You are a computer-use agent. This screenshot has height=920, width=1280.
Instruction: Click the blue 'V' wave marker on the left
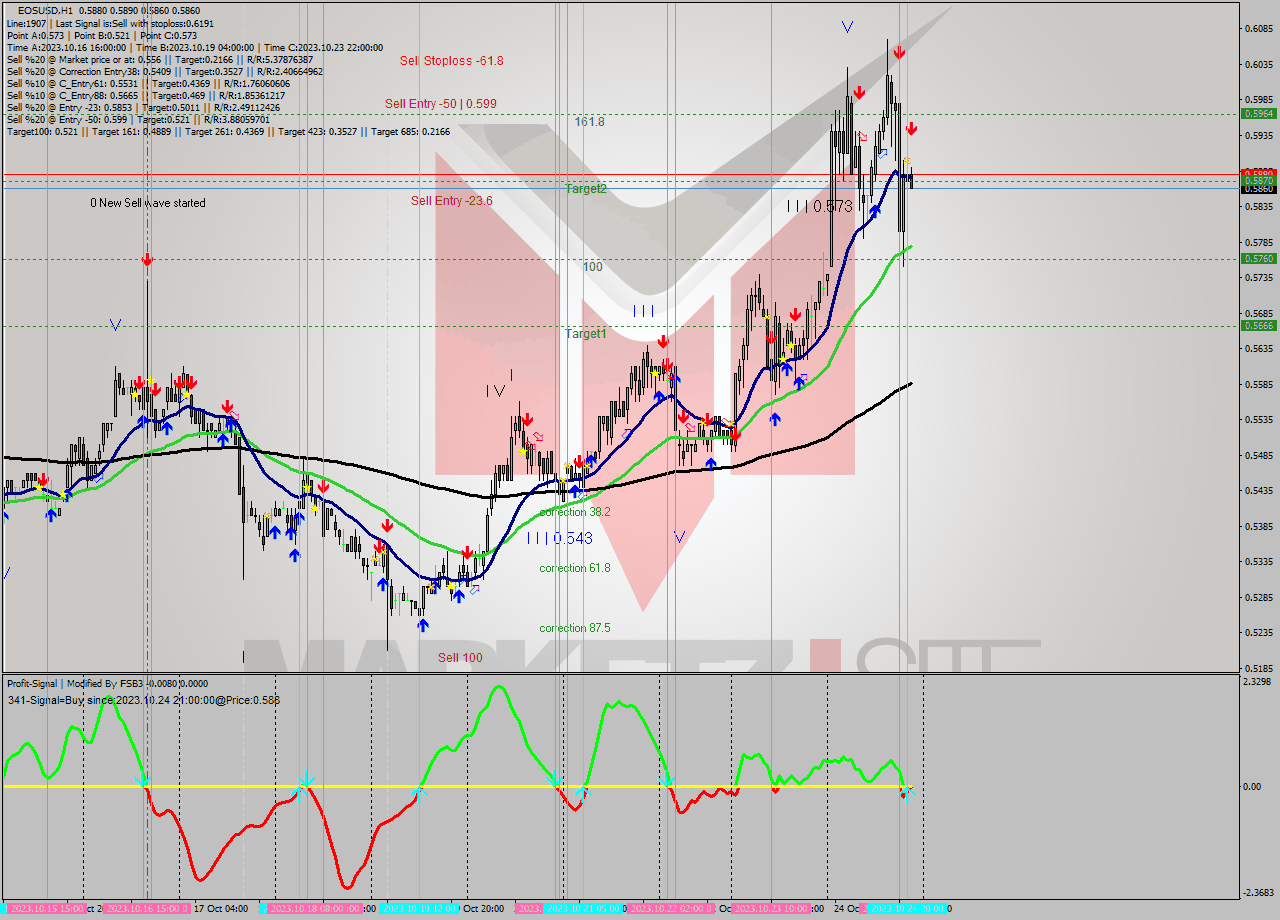[x=116, y=324]
